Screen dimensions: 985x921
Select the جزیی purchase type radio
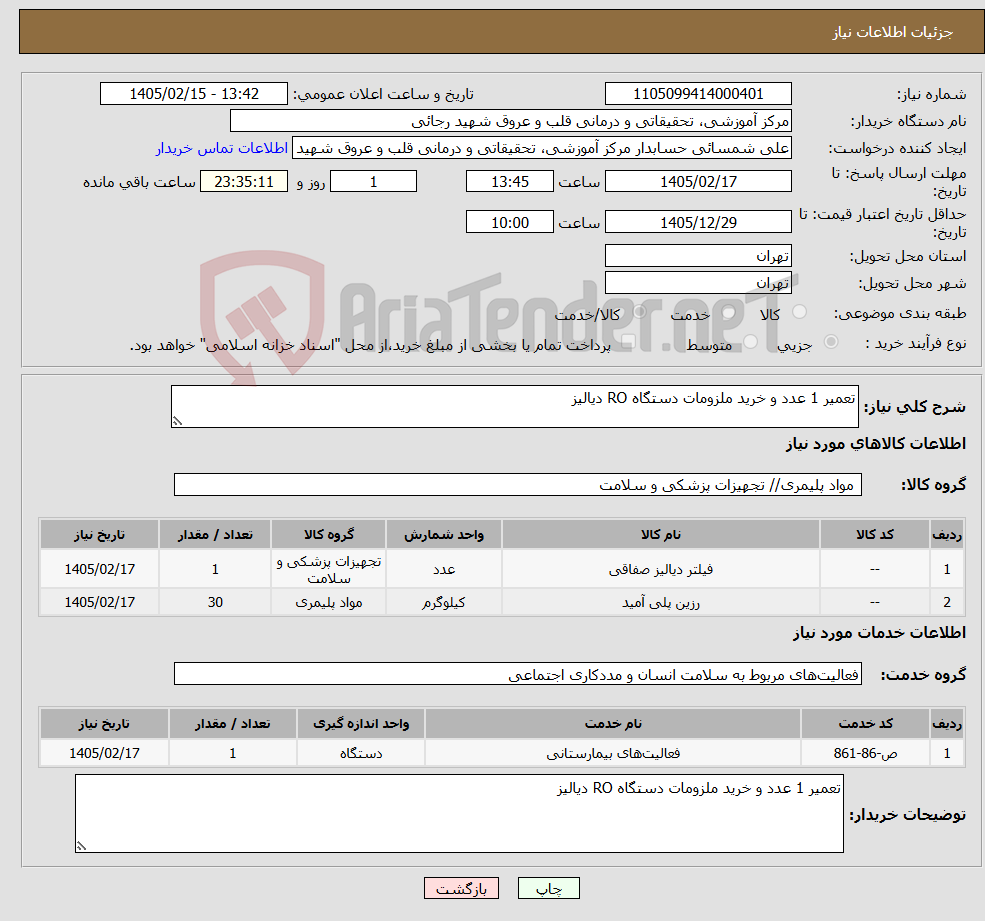tap(831, 342)
